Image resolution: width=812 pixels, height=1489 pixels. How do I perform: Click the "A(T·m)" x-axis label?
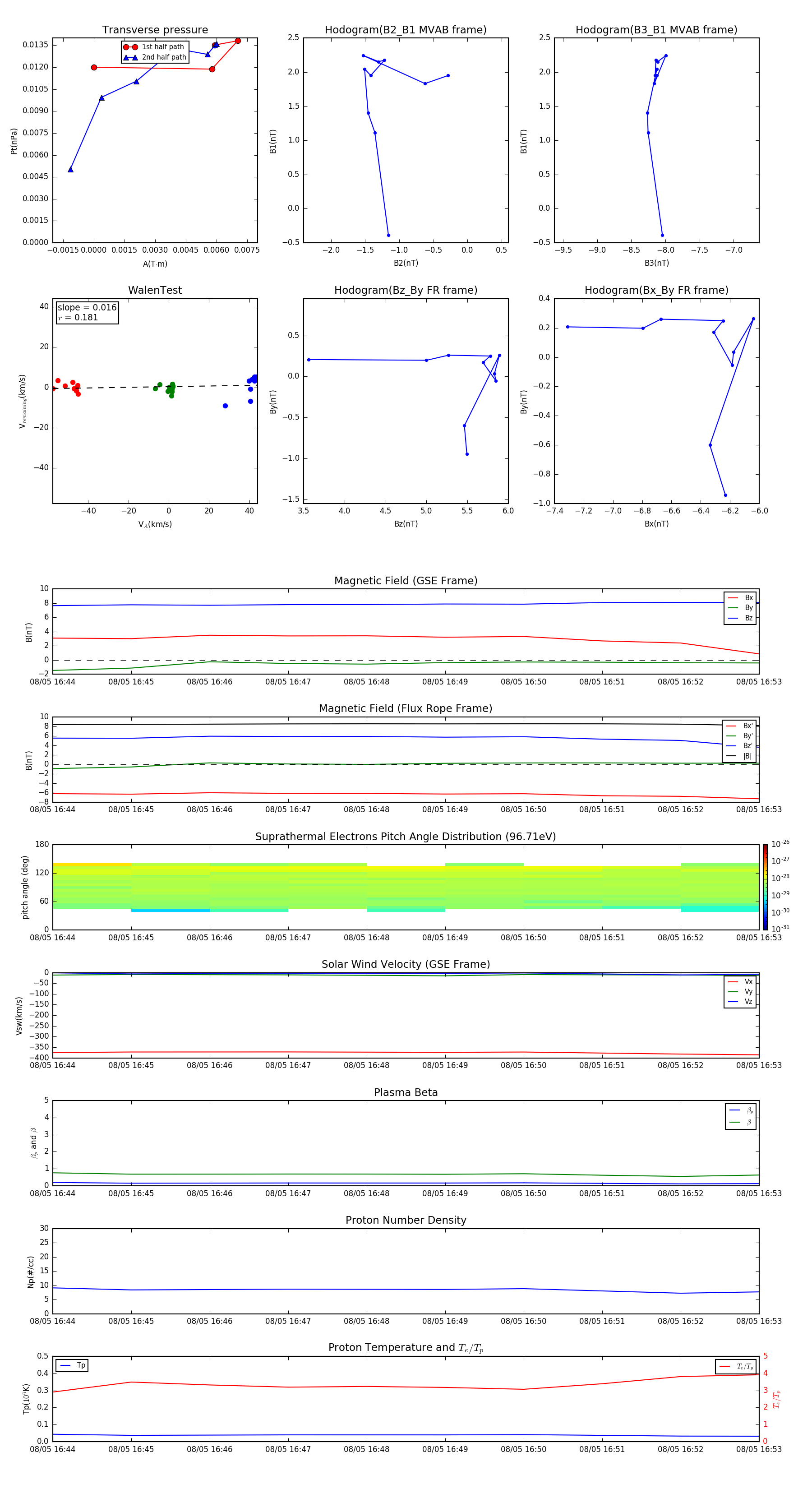pyautogui.click(x=155, y=264)
